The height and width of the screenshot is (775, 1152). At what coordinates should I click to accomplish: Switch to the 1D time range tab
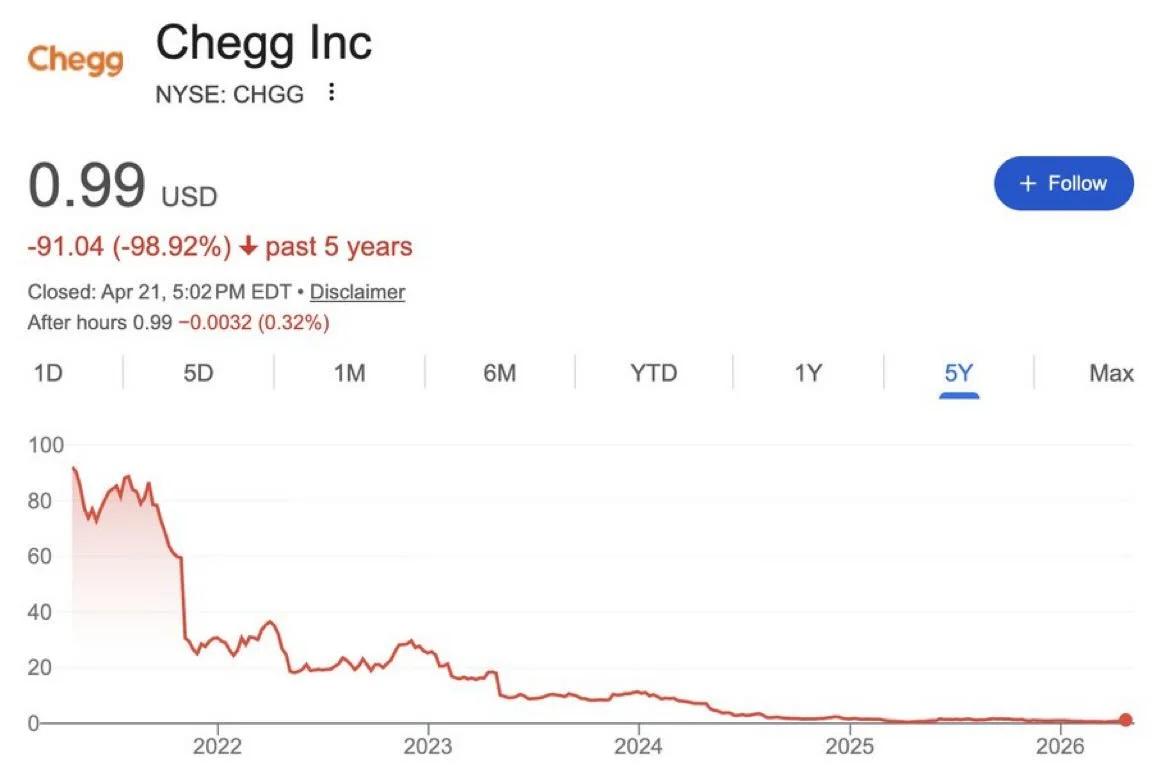click(x=49, y=372)
